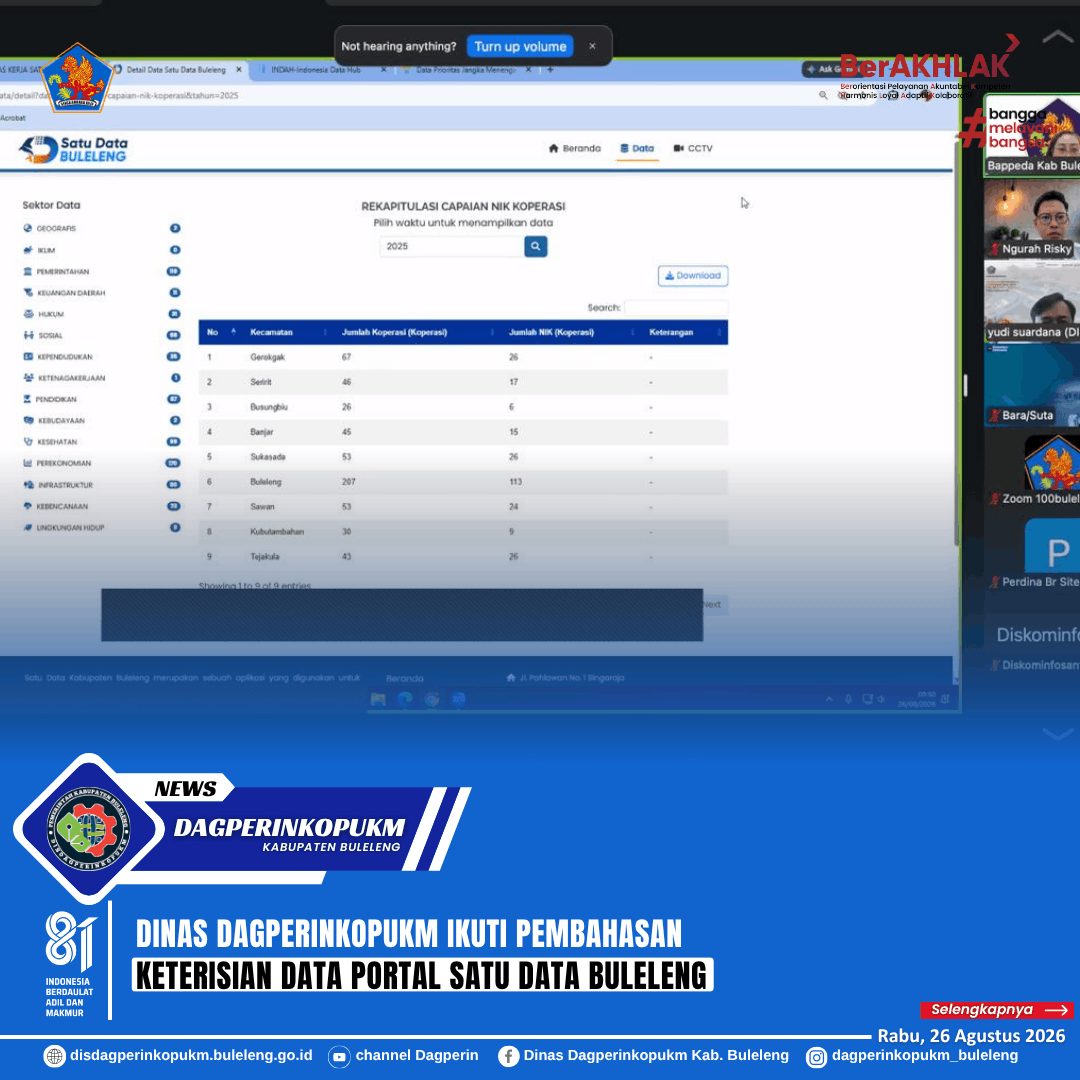Sort table by Kecamatan column

[287, 332]
